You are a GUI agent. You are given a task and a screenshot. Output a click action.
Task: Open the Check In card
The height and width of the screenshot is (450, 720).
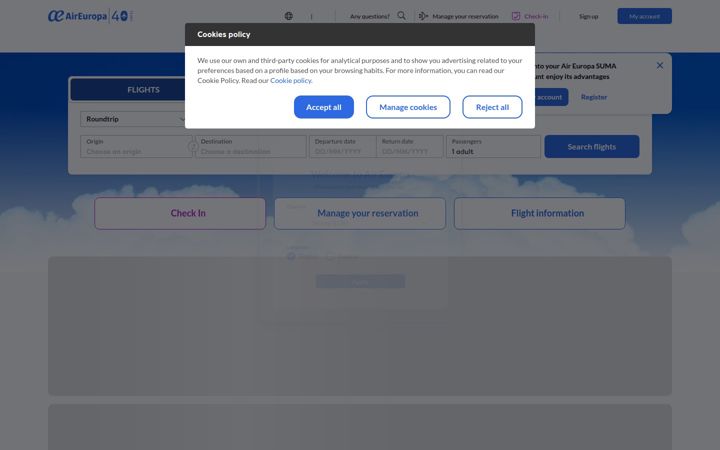click(180, 213)
